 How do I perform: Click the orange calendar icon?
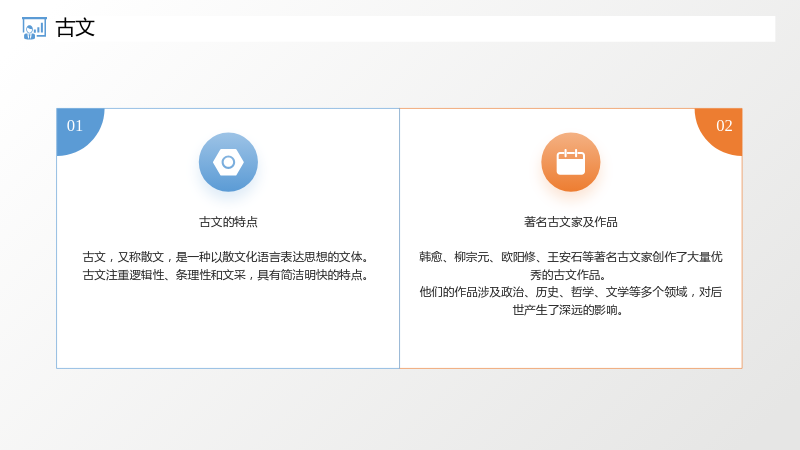tap(570, 162)
